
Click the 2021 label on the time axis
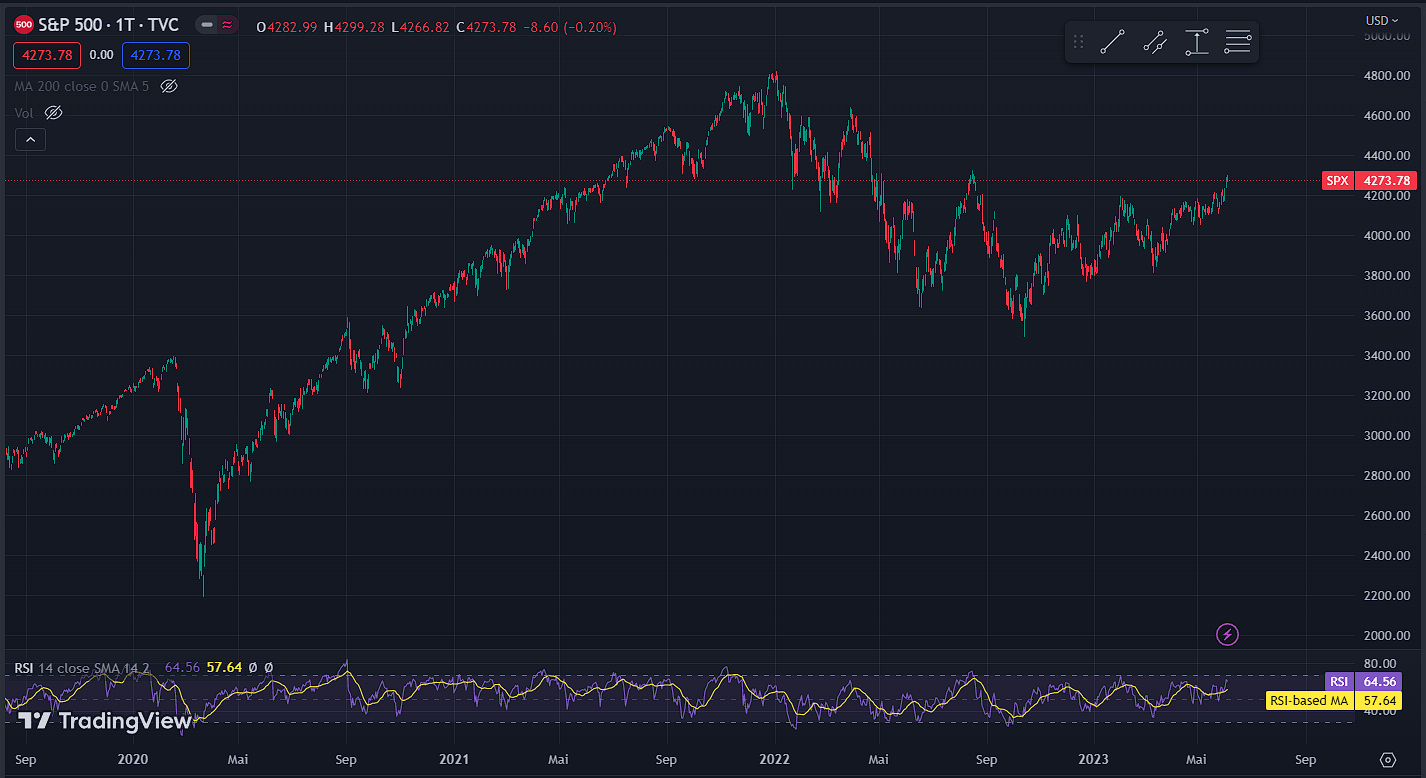[x=455, y=760]
